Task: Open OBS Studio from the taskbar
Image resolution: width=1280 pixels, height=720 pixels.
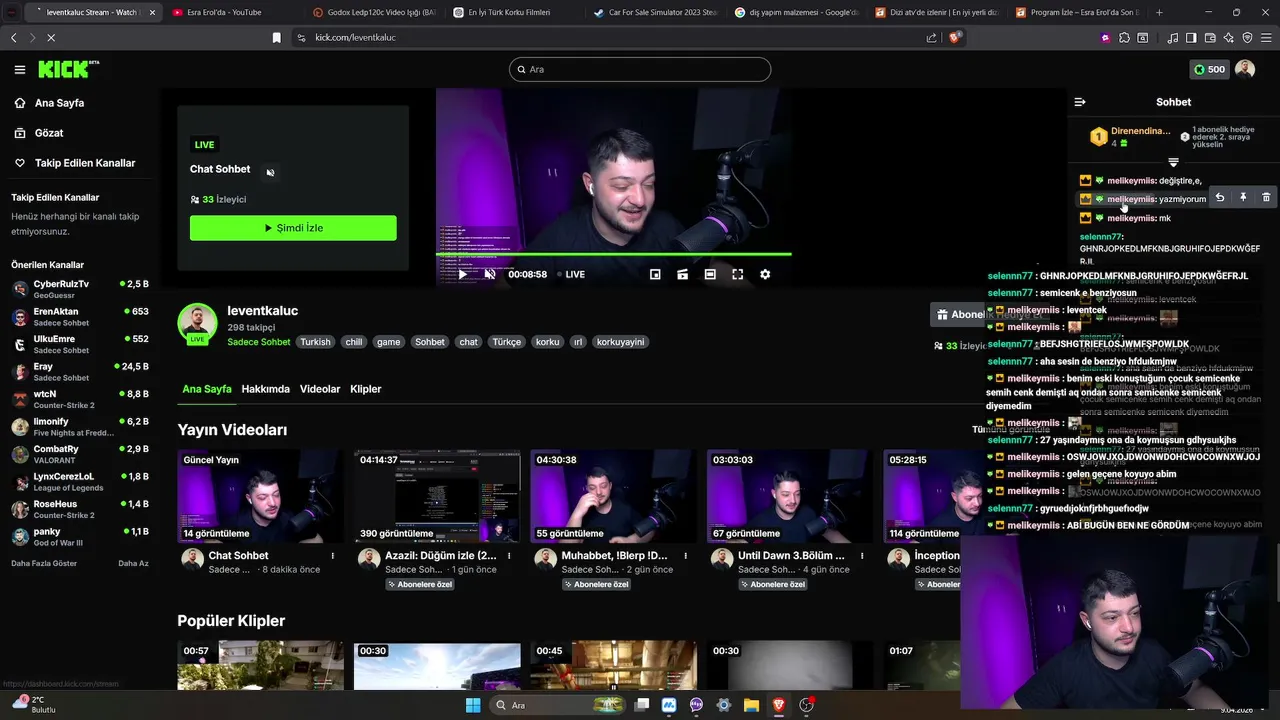Action: pyautogui.click(x=806, y=705)
